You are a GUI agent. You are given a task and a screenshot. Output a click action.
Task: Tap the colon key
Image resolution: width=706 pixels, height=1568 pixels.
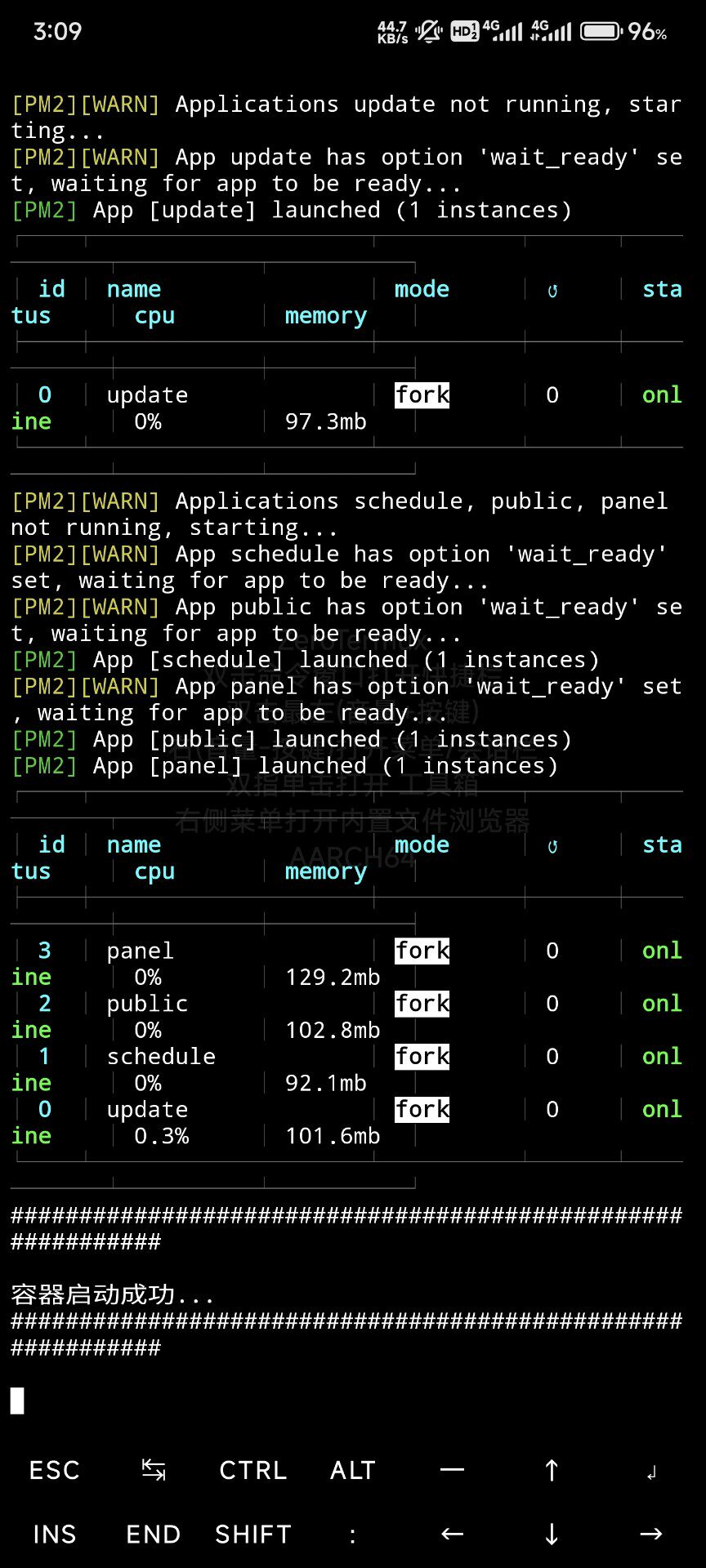(x=352, y=1536)
